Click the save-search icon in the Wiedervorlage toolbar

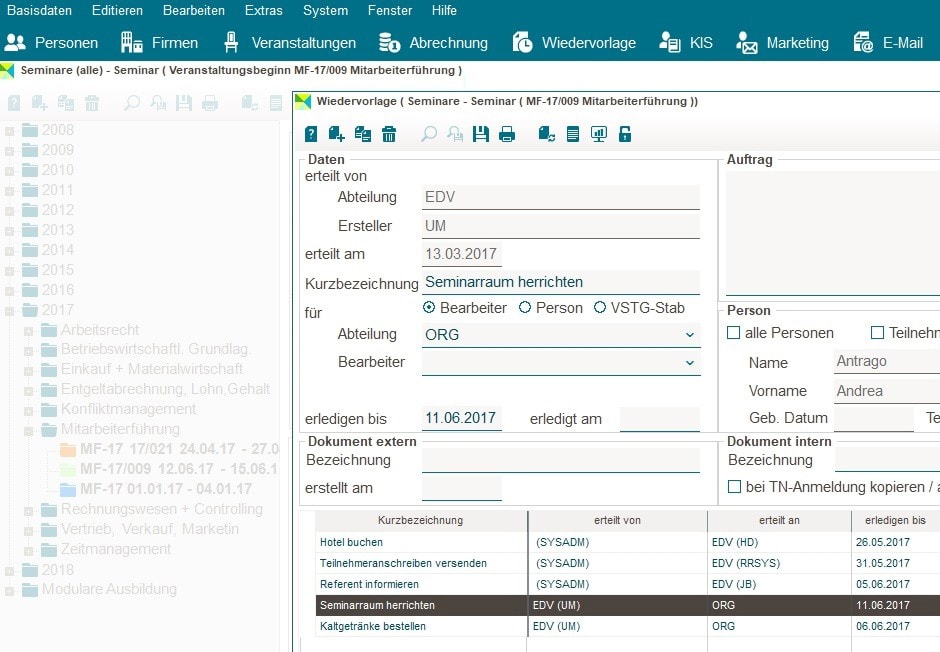[455, 134]
